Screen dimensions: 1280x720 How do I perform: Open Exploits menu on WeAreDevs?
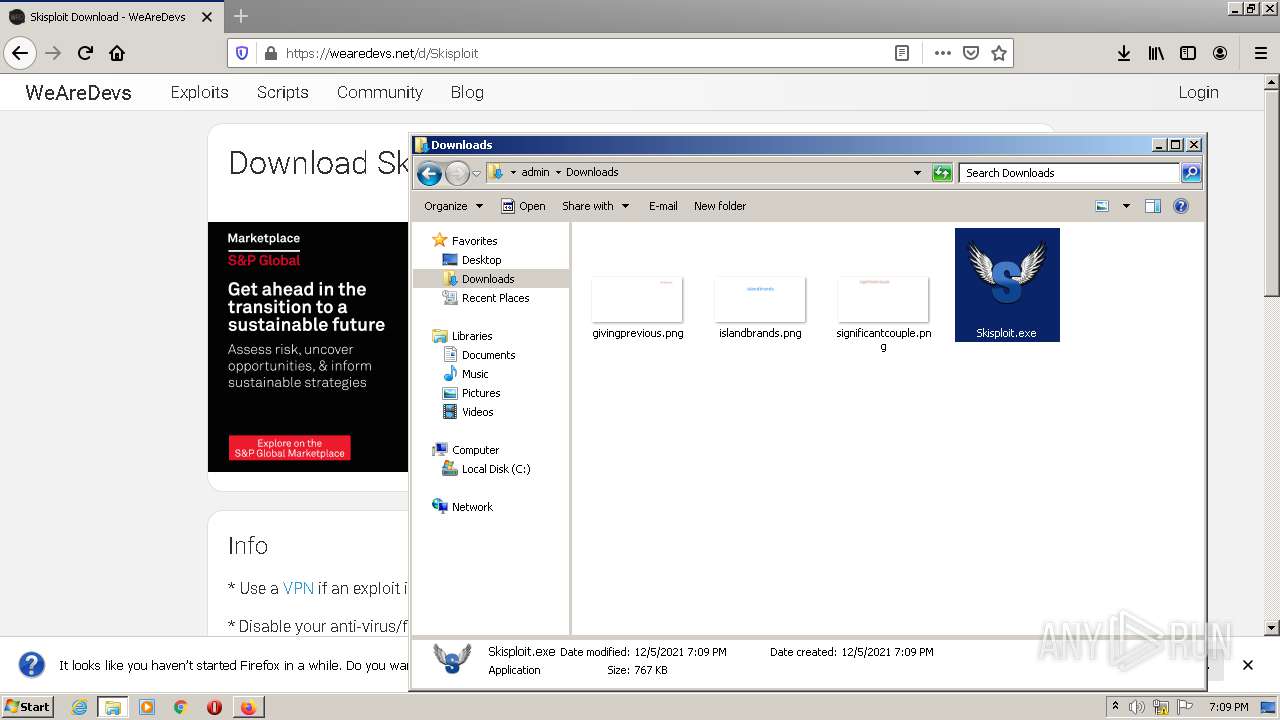pos(199,92)
